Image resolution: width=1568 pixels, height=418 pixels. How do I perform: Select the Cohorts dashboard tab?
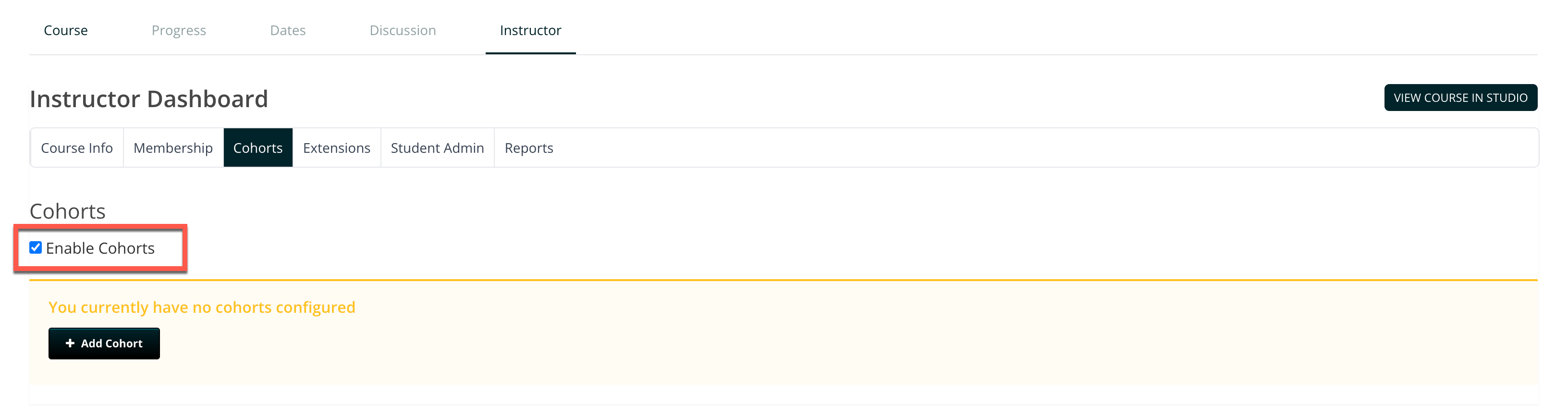[258, 148]
